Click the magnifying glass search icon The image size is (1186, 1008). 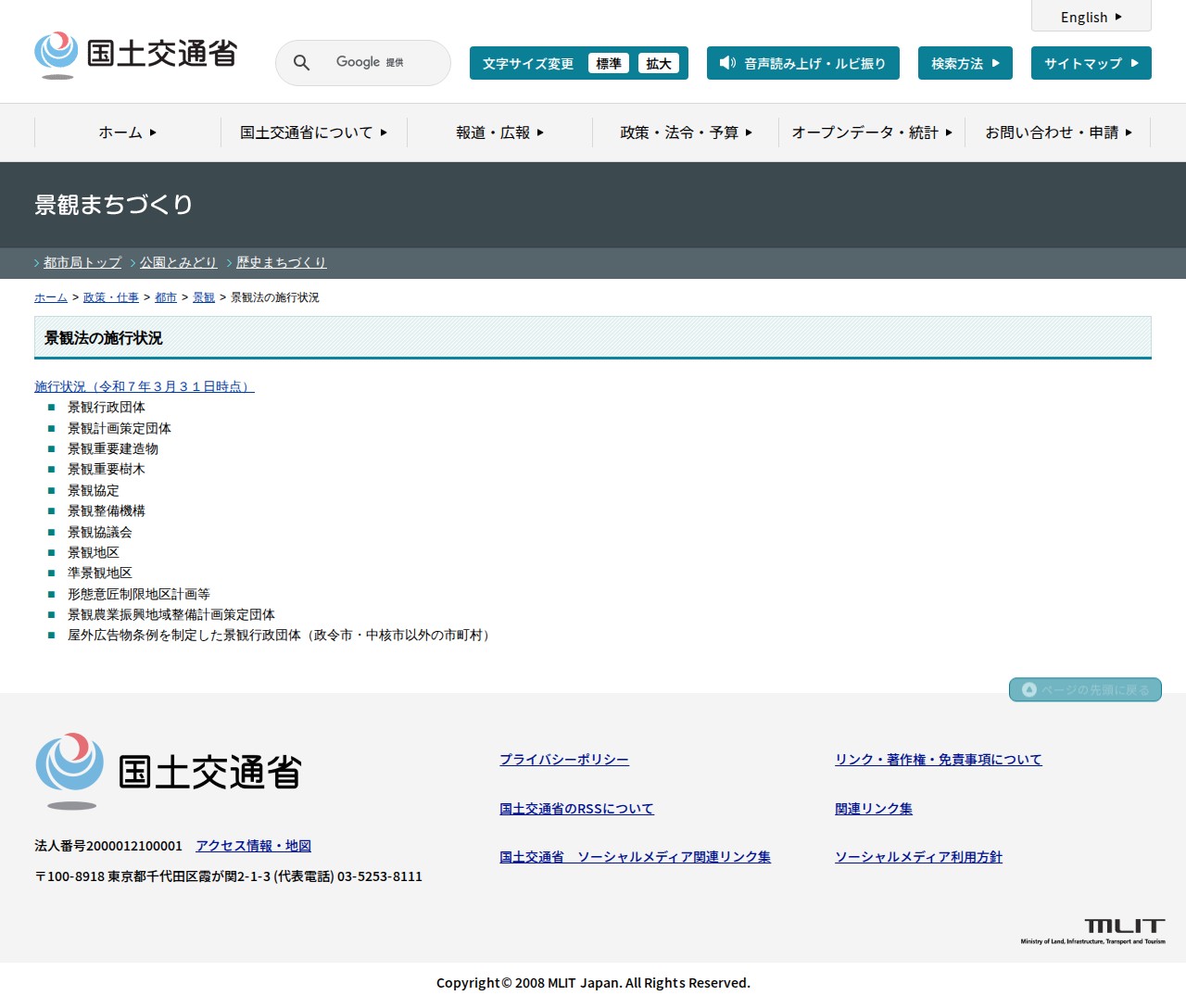[x=301, y=62]
